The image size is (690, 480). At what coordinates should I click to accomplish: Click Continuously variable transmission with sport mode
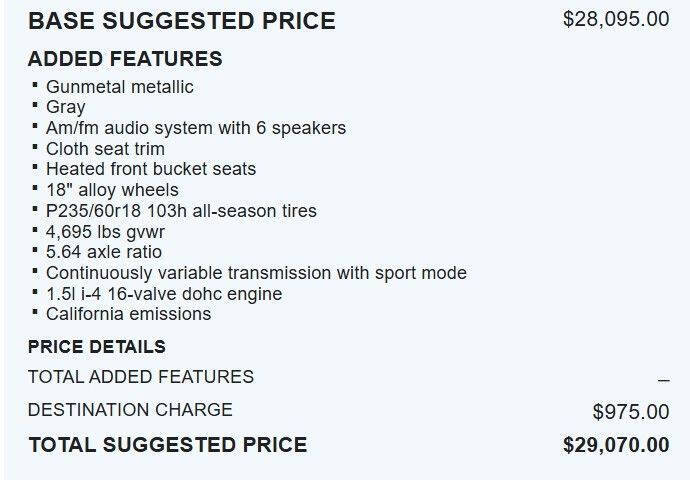click(257, 273)
